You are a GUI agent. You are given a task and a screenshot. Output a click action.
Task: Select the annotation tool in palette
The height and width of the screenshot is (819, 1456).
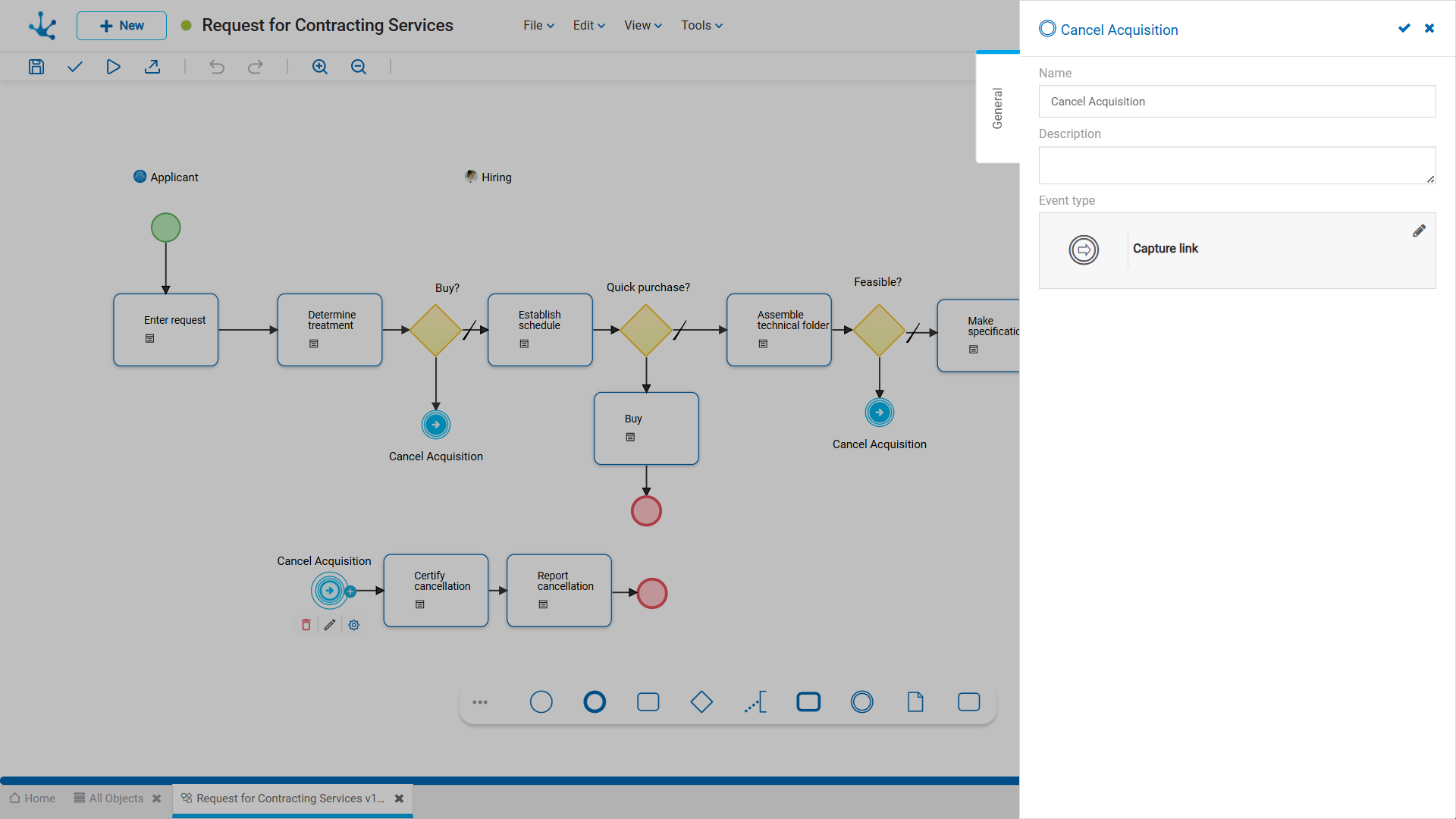click(x=755, y=702)
